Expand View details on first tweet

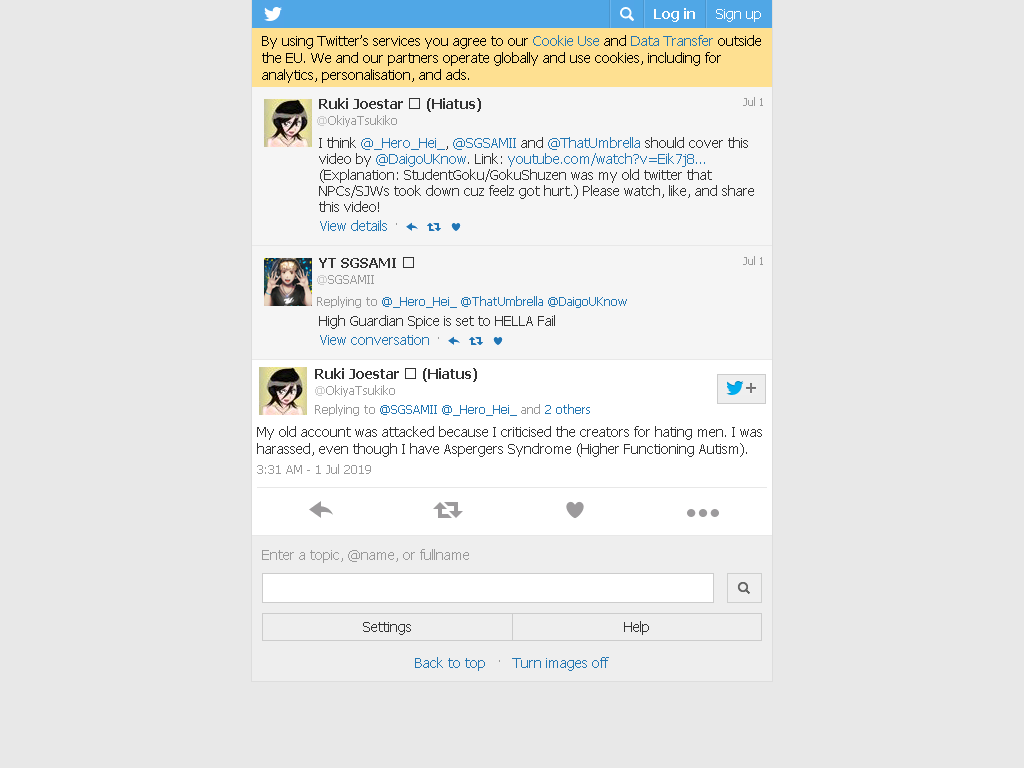[x=353, y=226]
